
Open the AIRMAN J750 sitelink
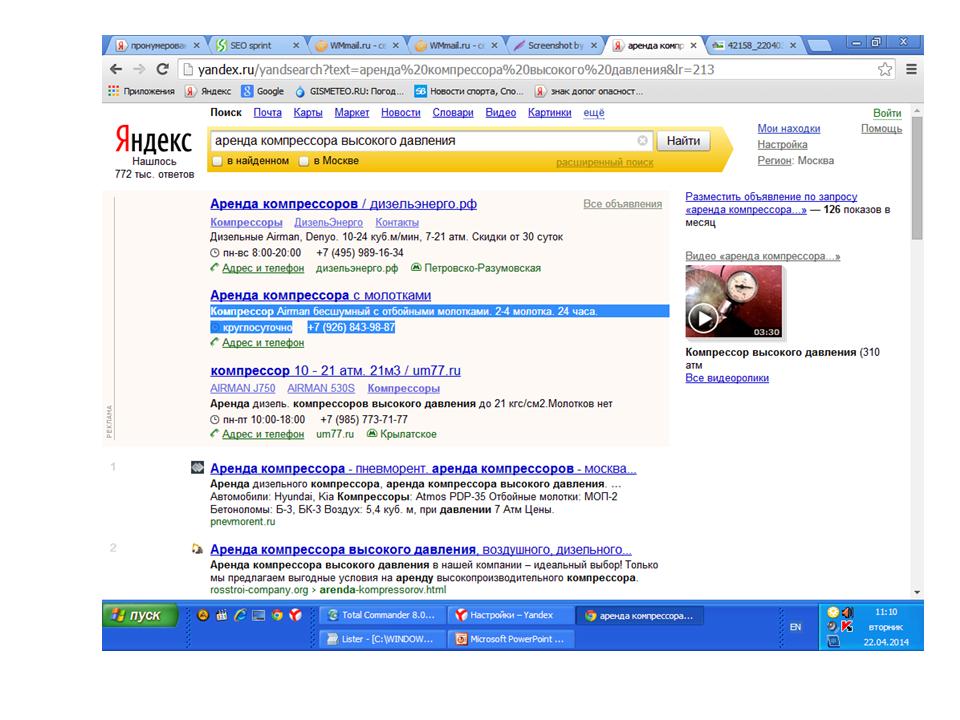point(242,388)
